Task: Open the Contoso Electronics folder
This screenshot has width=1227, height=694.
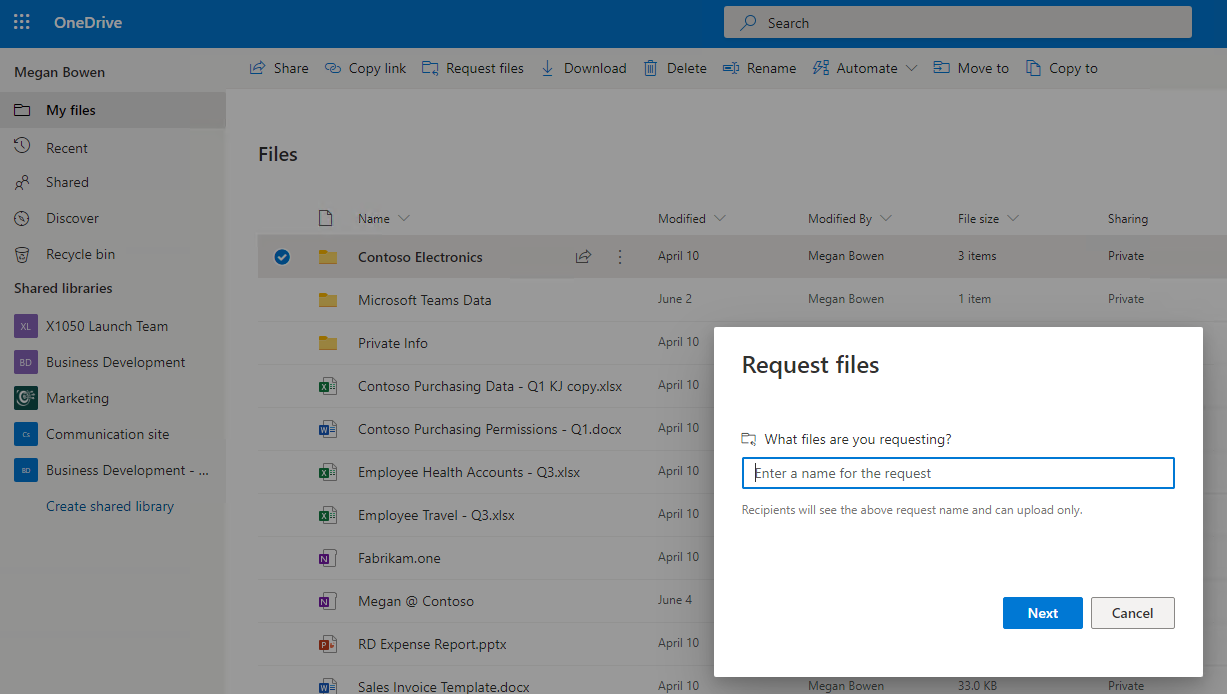Action: click(420, 257)
